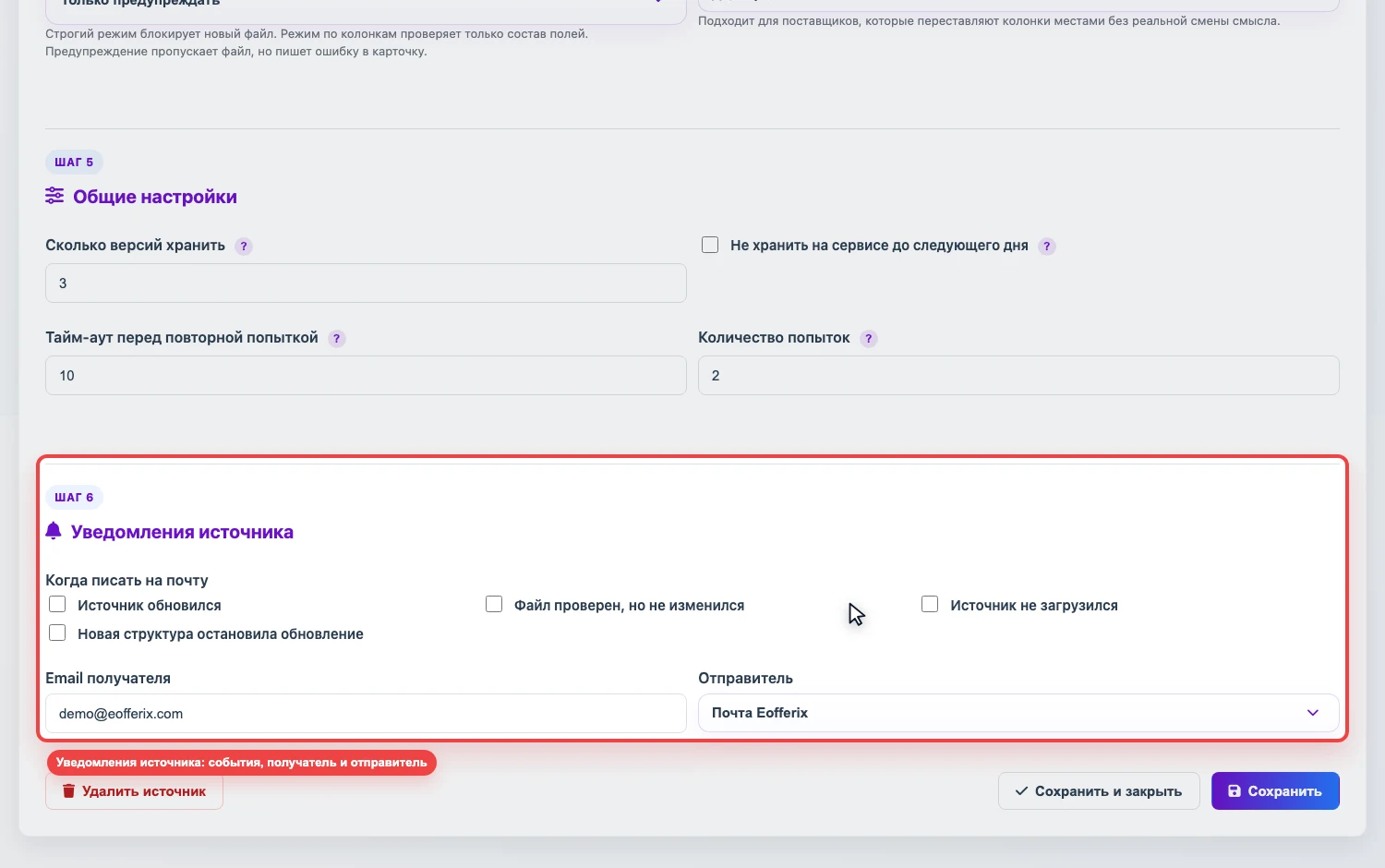Enable Не хранить на сервисе до следующего дня
Image resolution: width=1385 pixels, height=868 pixels.
(710, 245)
